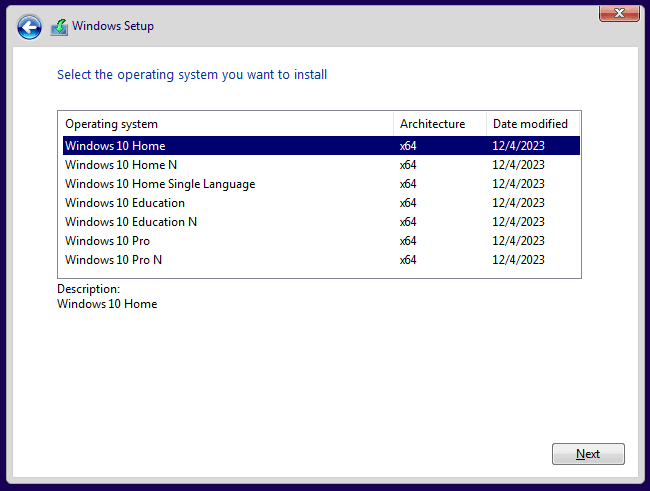
Task: Click the Windows Setup title text
Action: point(113,26)
